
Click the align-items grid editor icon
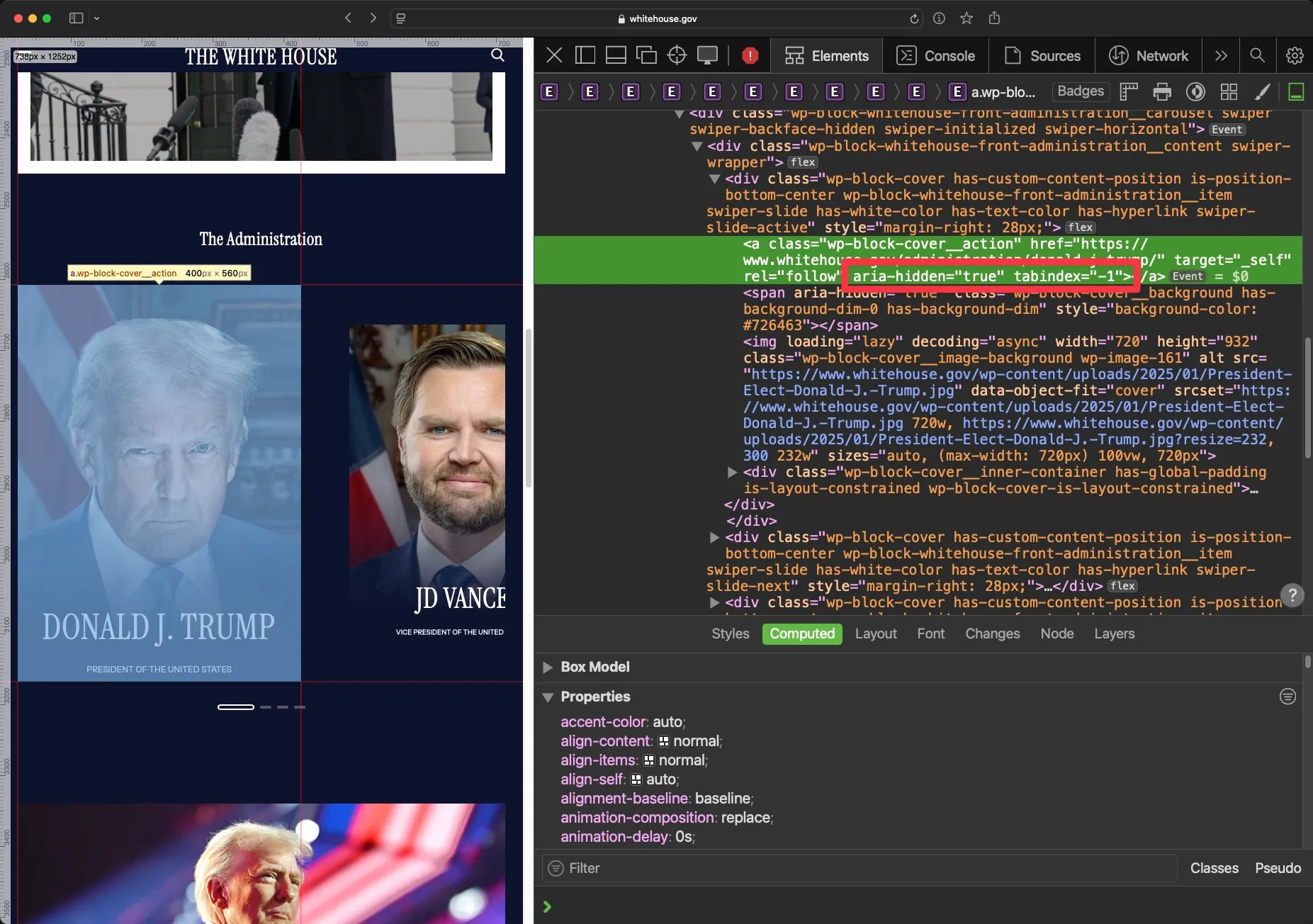[649, 760]
